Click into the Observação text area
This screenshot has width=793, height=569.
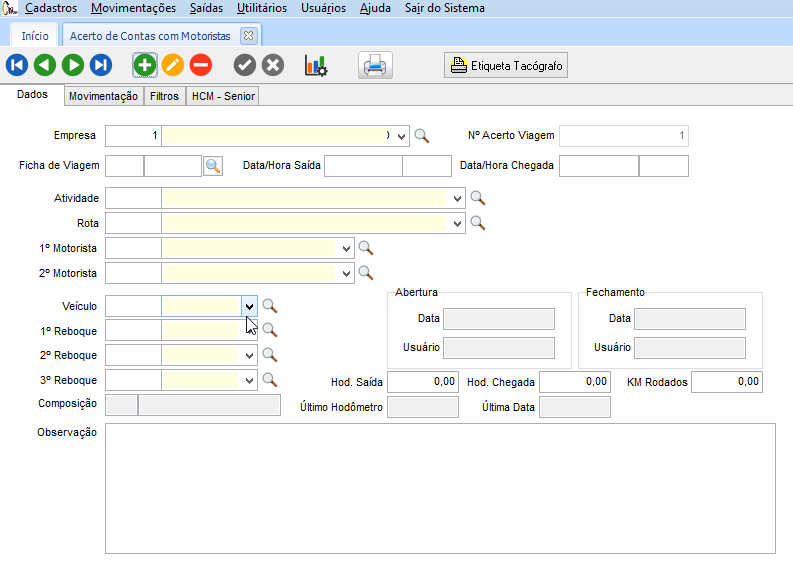tap(440, 487)
